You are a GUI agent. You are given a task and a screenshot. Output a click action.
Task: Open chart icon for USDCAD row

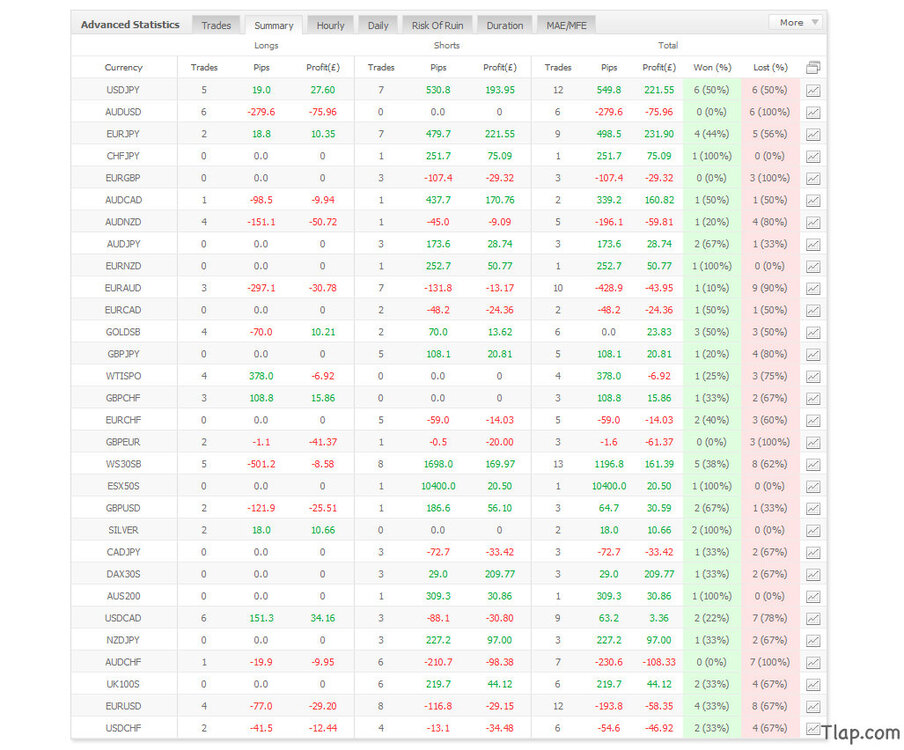(x=813, y=619)
